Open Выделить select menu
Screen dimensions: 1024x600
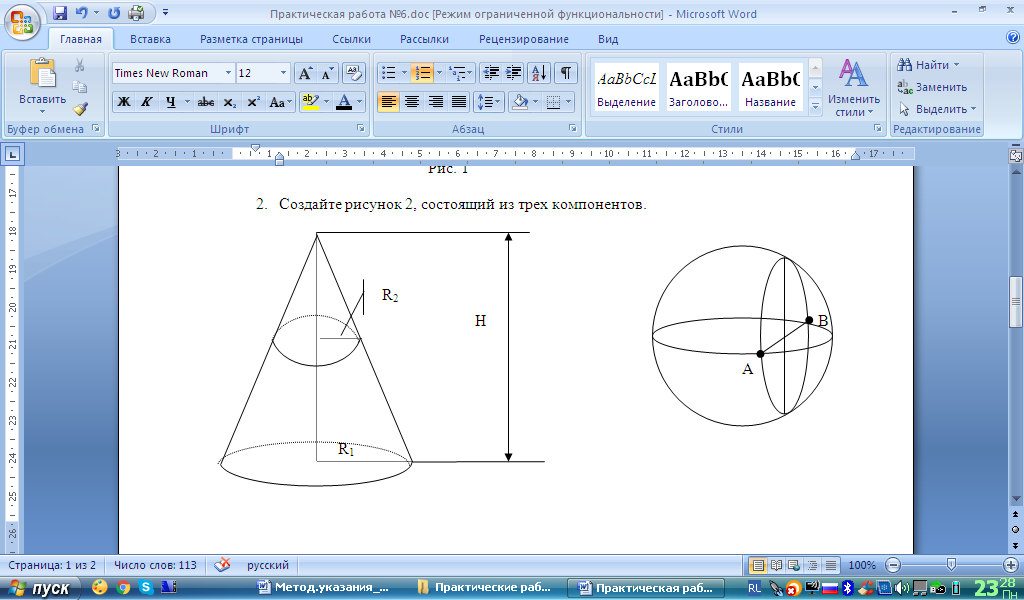click(936, 109)
